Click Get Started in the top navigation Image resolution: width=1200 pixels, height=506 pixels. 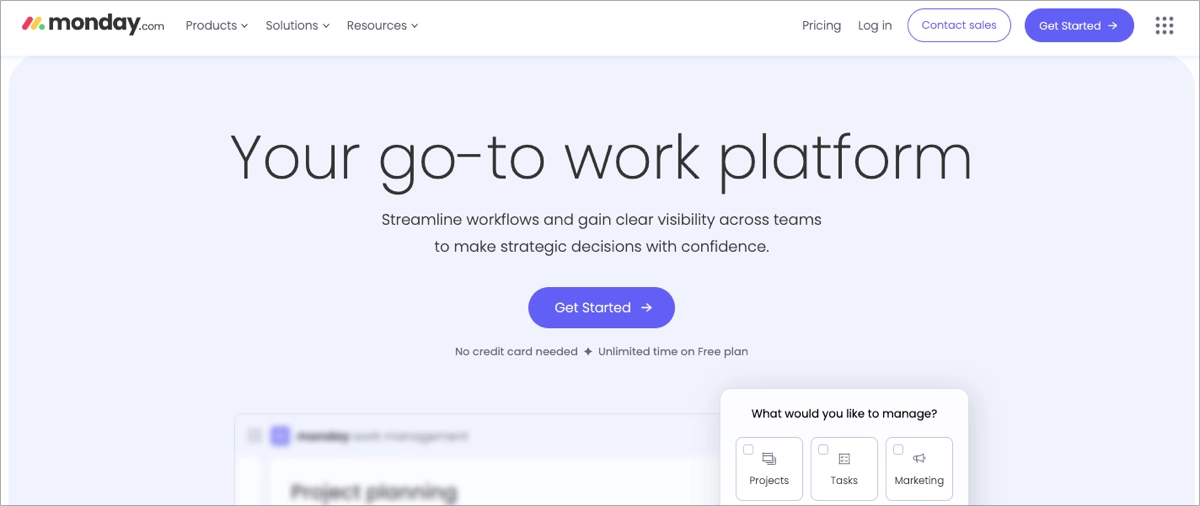click(x=1078, y=26)
